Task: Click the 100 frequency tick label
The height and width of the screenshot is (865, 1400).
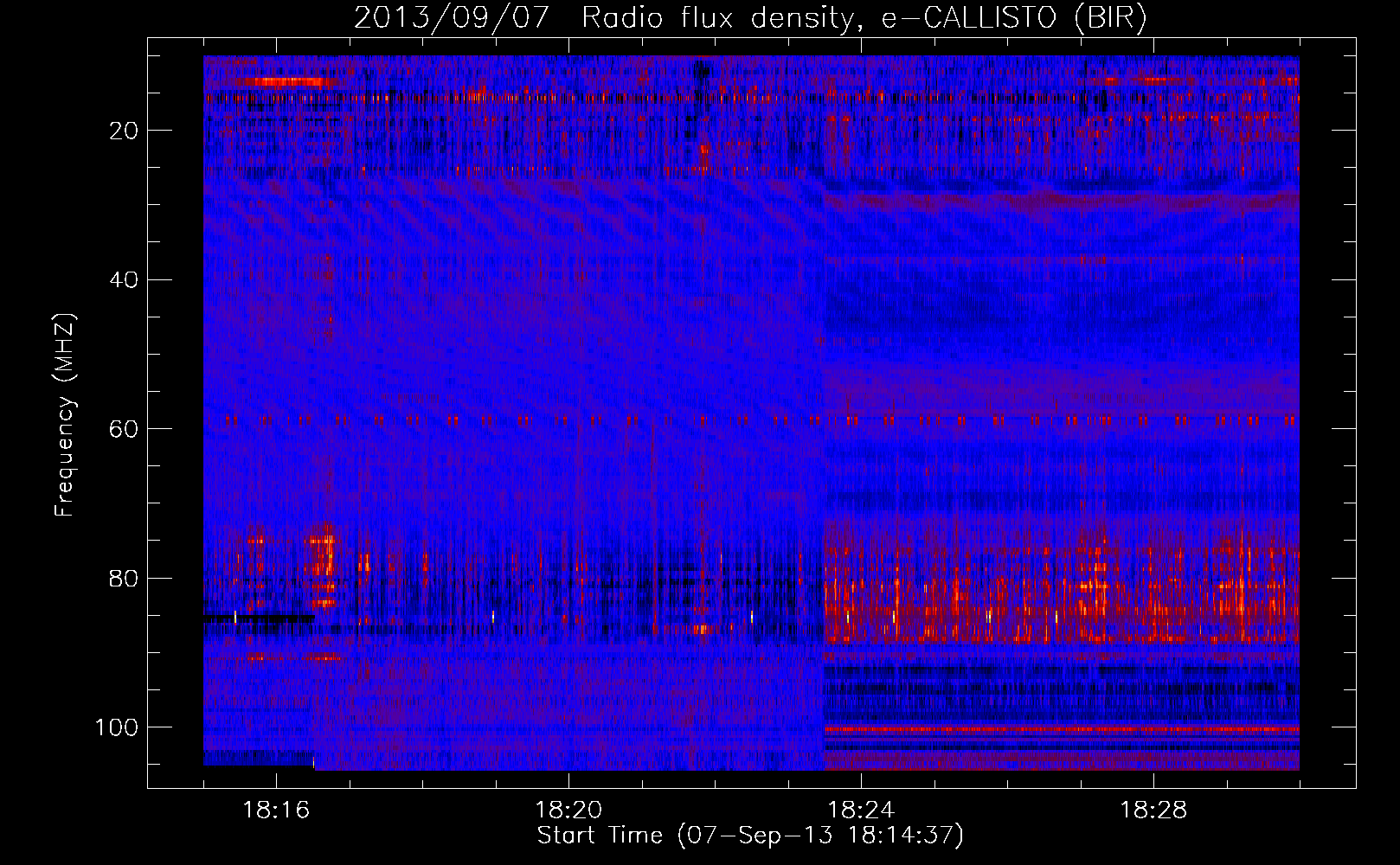Action: click(117, 727)
